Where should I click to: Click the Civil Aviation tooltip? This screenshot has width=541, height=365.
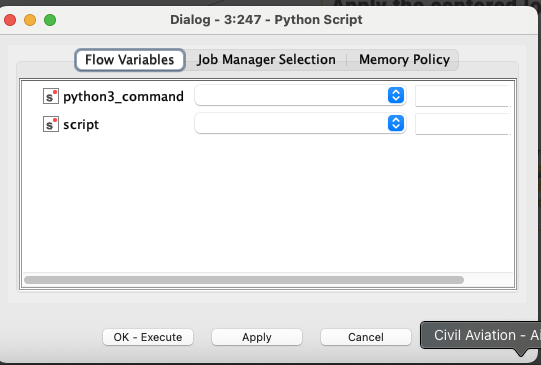(x=481, y=335)
